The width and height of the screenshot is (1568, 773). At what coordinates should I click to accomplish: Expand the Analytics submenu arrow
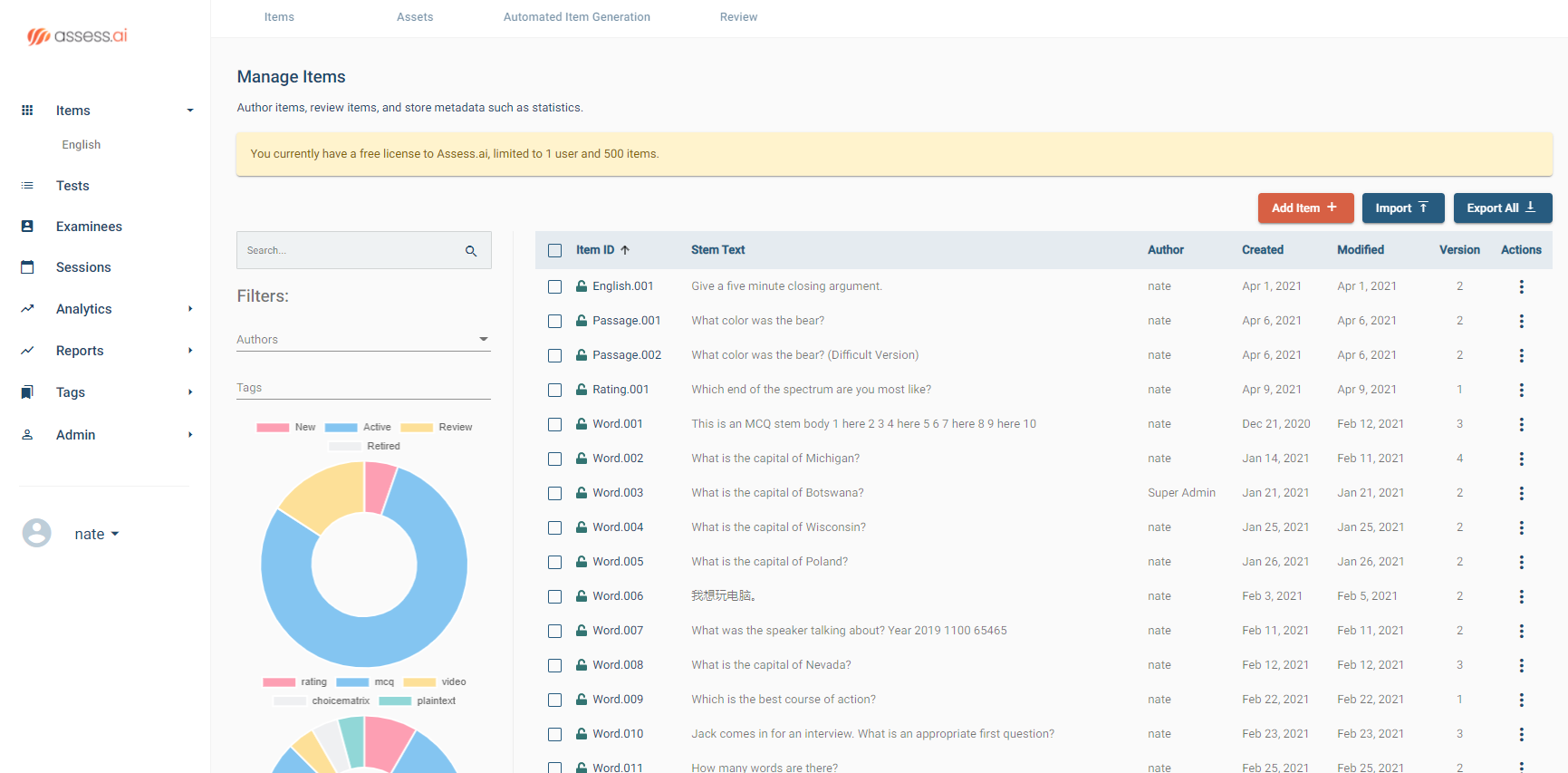190,309
